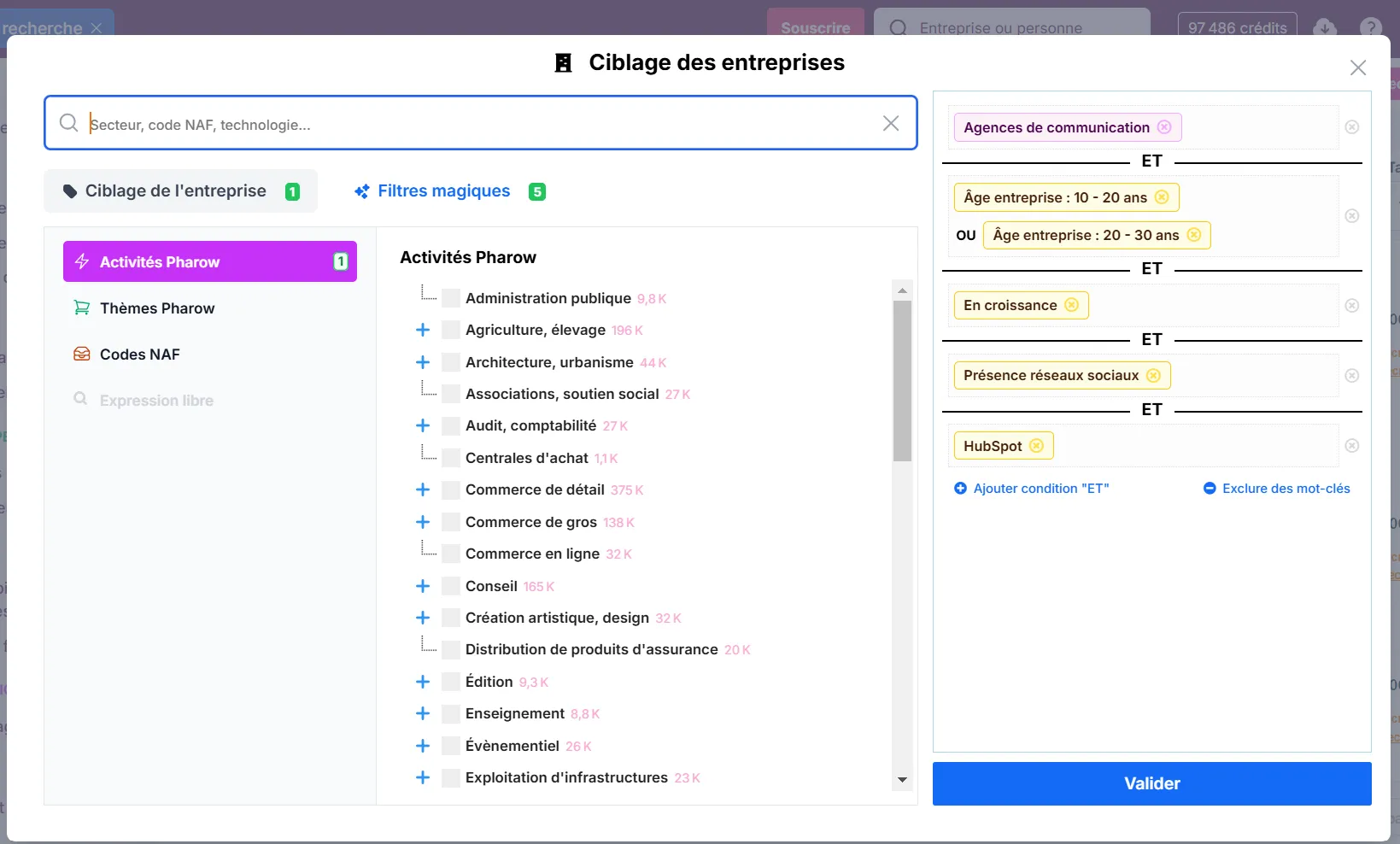
Task: Switch to the Filtres magiques tab
Action: pyautogui.click(x=449, y=191)
